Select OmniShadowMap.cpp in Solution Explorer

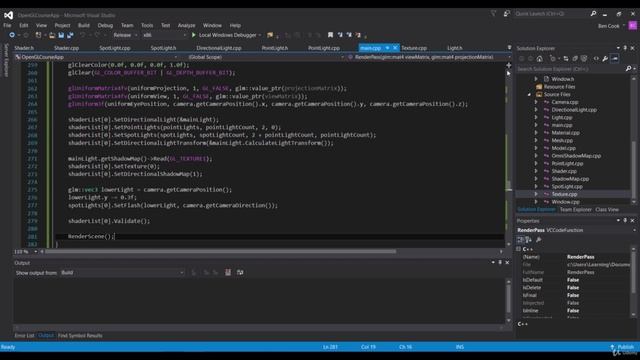point(576,156)
